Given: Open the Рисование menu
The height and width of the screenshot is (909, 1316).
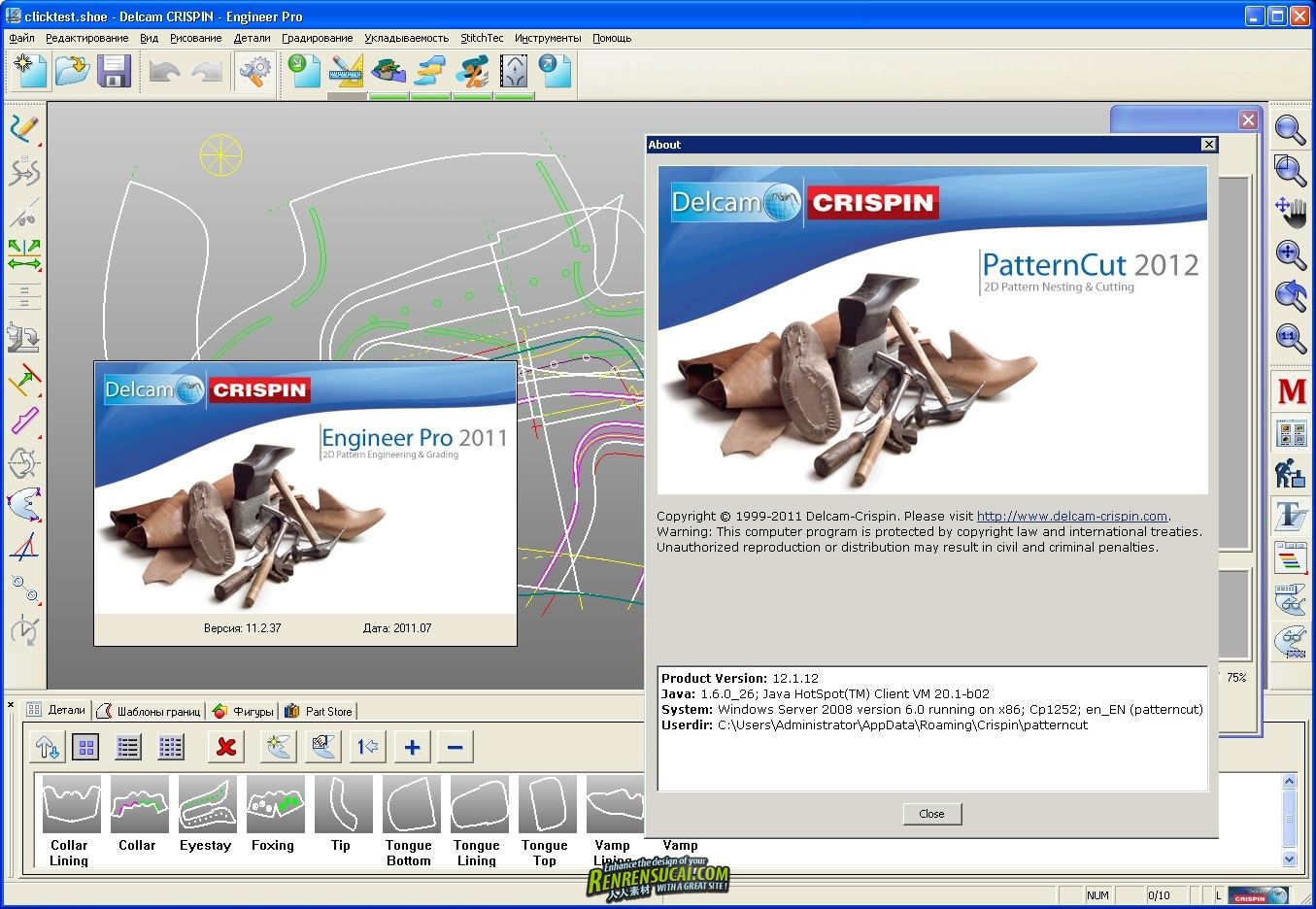Looking at the screenshot, I should click(x=196, y=39).
